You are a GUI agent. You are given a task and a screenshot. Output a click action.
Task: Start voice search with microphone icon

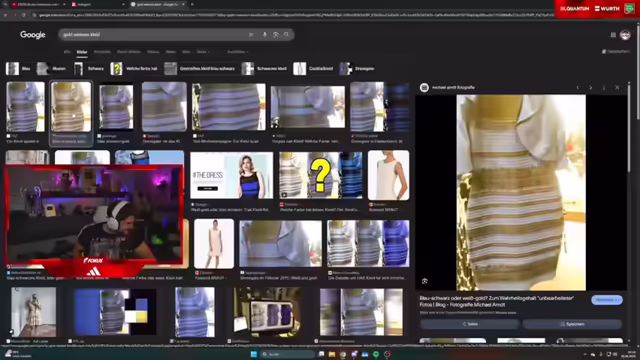(264, 35)
